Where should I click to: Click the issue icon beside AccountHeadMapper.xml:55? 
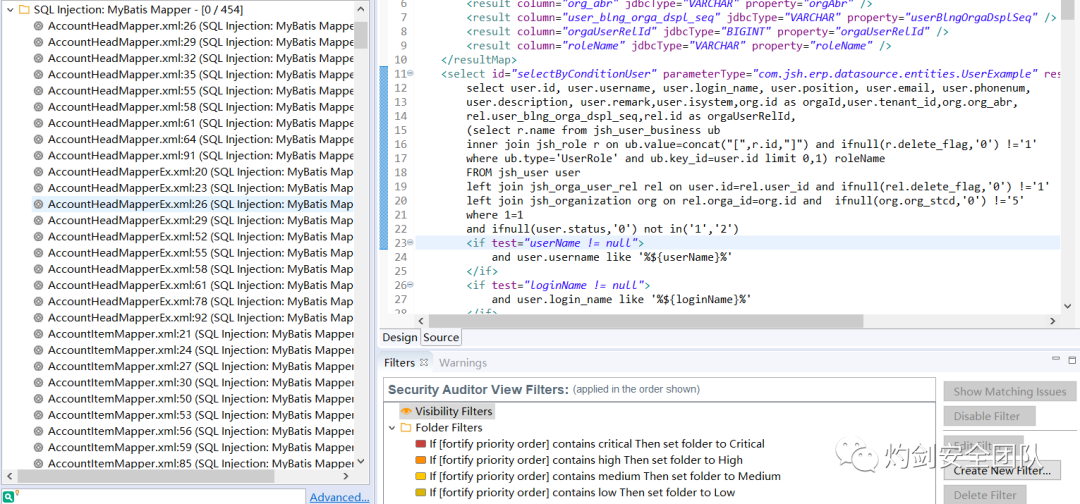click(39, 90)
